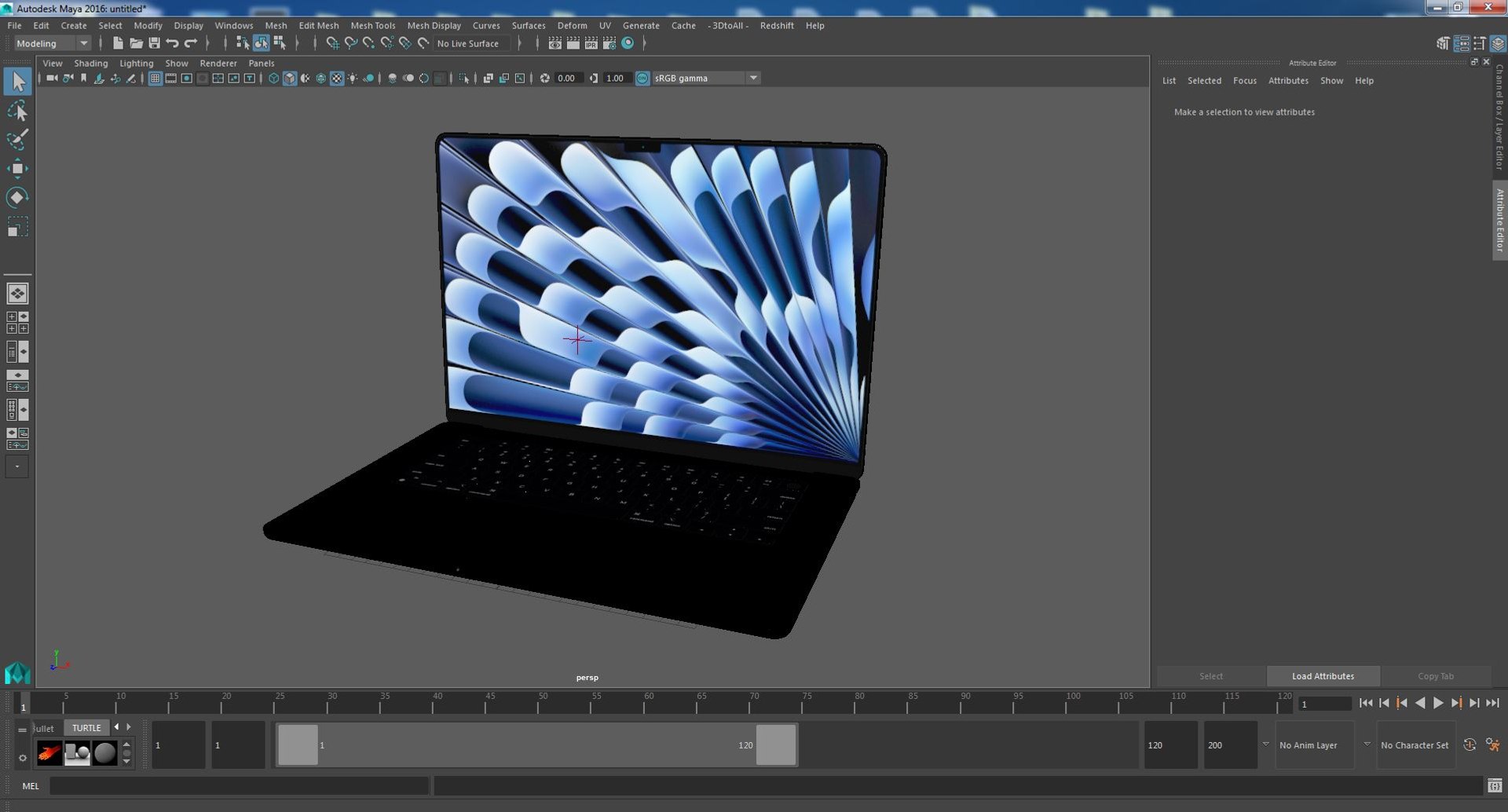Activate the Move tool

[x=17, y=169]
